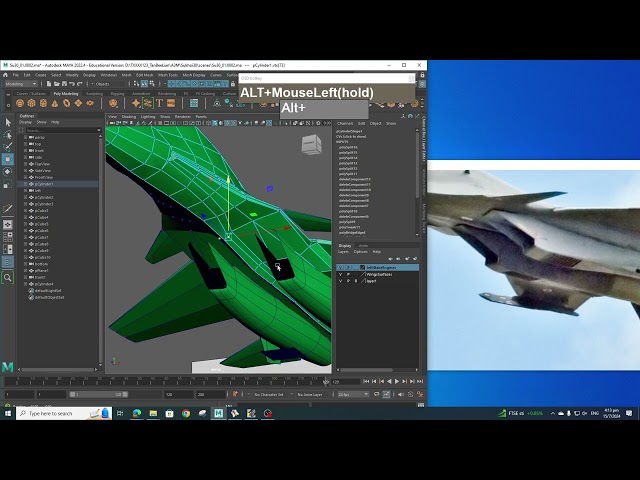Toggle the Outliner toolbox button
This screenshot has height=480, width=640.
(8, 262)
